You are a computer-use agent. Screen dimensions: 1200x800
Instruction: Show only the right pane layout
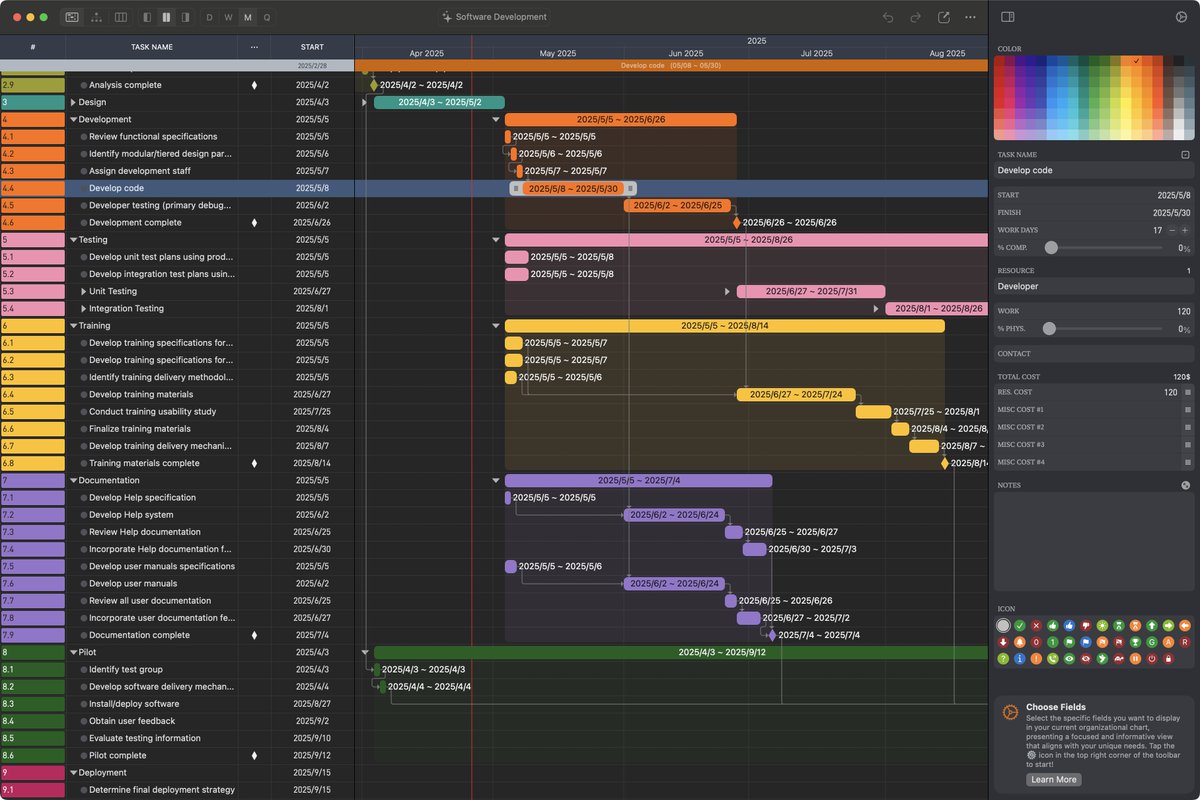pyautogui.click(x=185, y=17)
